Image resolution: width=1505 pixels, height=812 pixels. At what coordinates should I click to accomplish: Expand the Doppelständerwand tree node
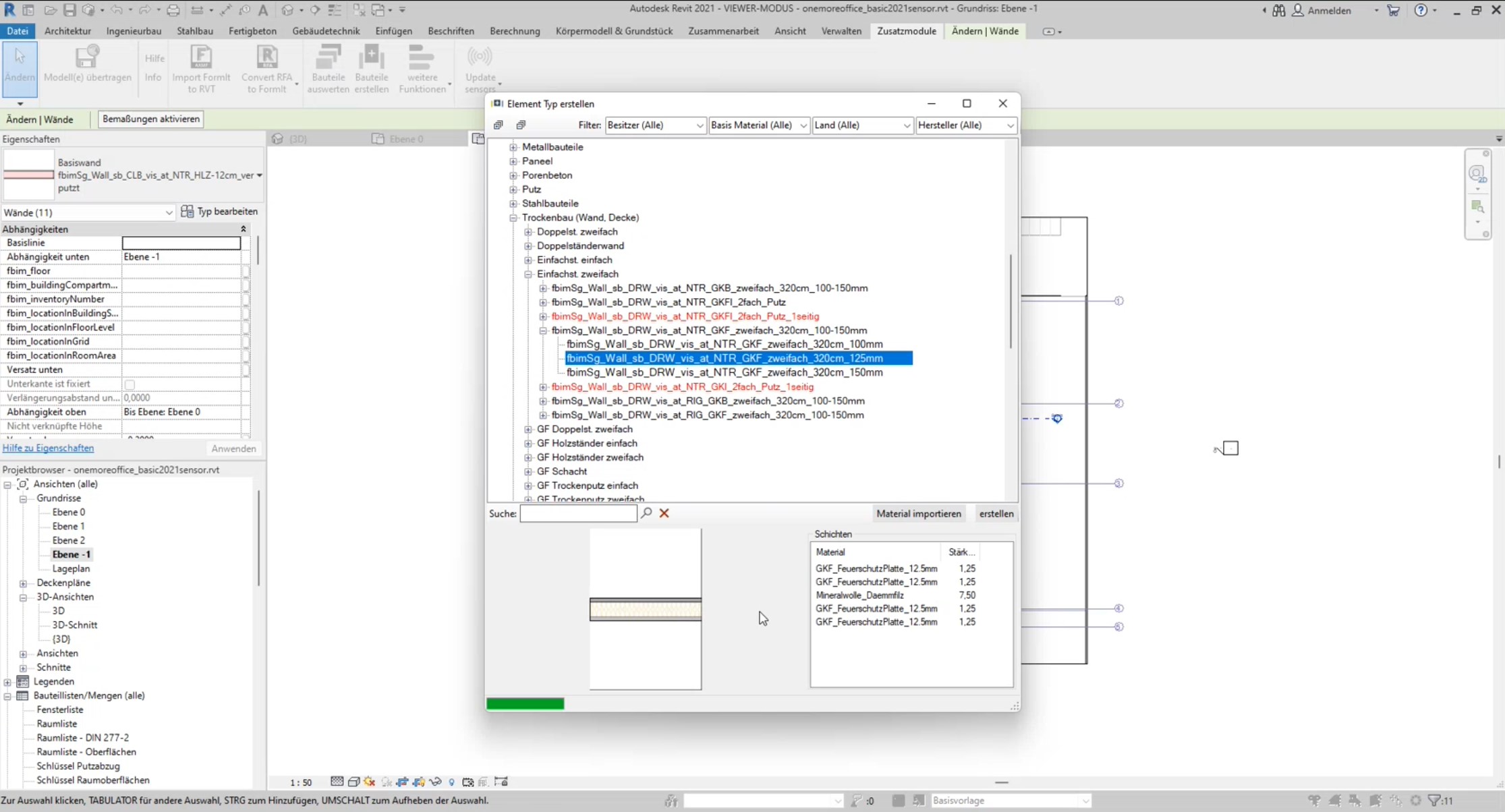(528, 246)
